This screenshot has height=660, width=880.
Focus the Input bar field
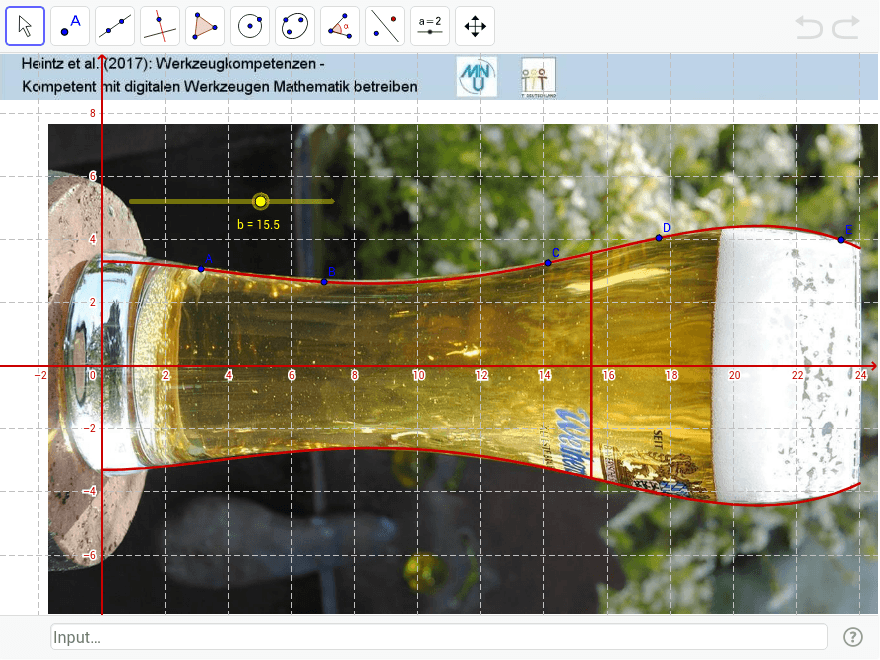click(x=439, y=637)
